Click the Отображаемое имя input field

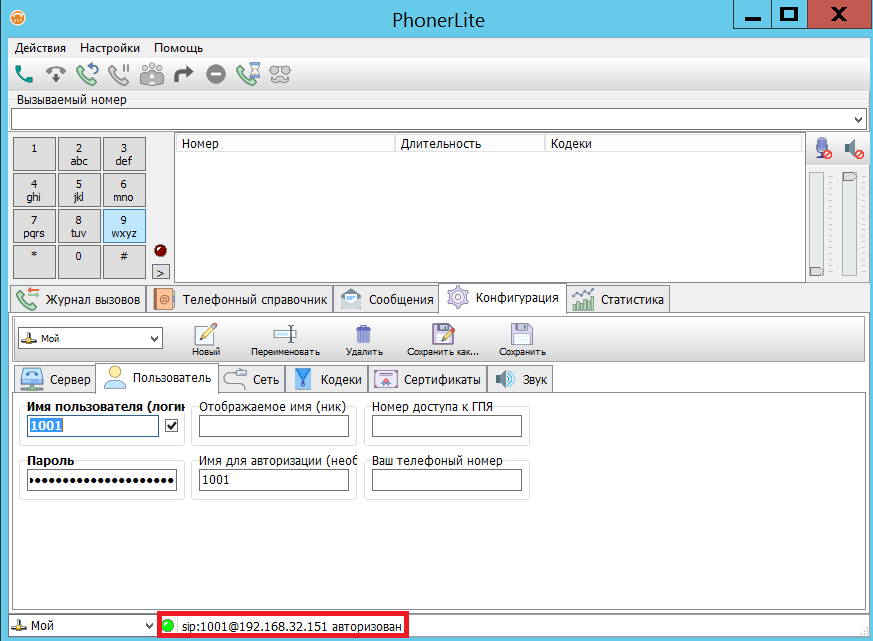click(274, 426)
